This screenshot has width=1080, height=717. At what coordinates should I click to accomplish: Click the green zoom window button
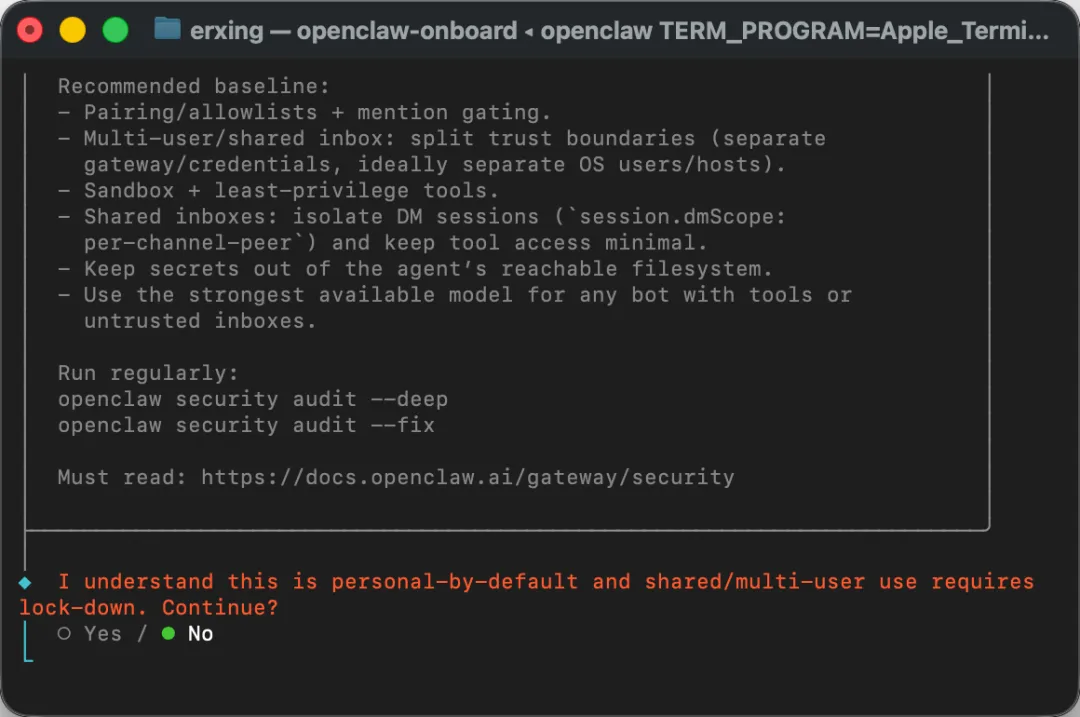(x=115, y=30)
